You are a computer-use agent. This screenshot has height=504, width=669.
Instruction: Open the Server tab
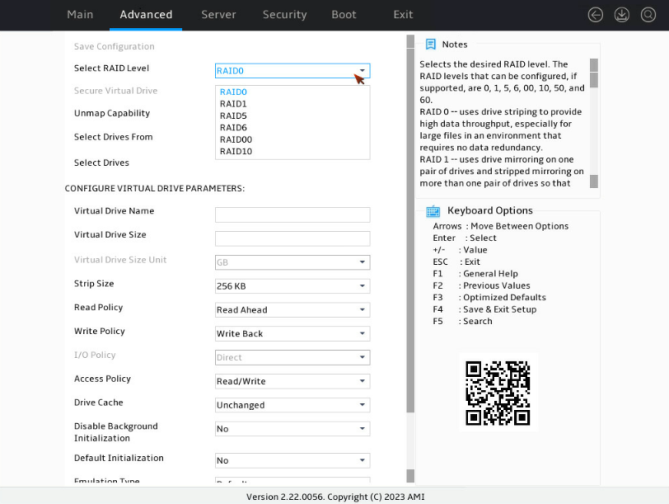click(x=218, y=15)
